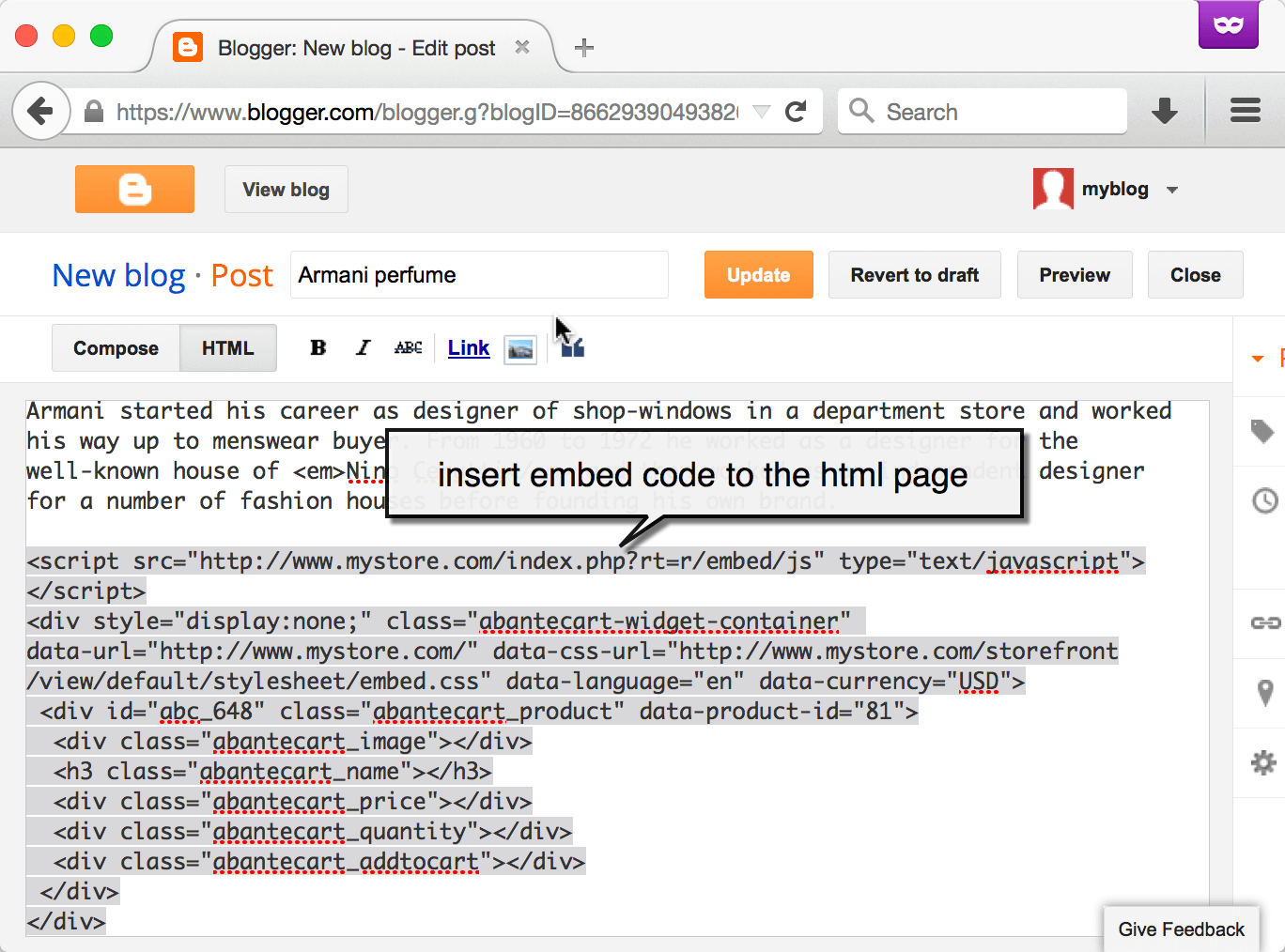This screenshot has height=952, width=1285.
Task: Select Revert to draft
Action: (x=914, y=275)
